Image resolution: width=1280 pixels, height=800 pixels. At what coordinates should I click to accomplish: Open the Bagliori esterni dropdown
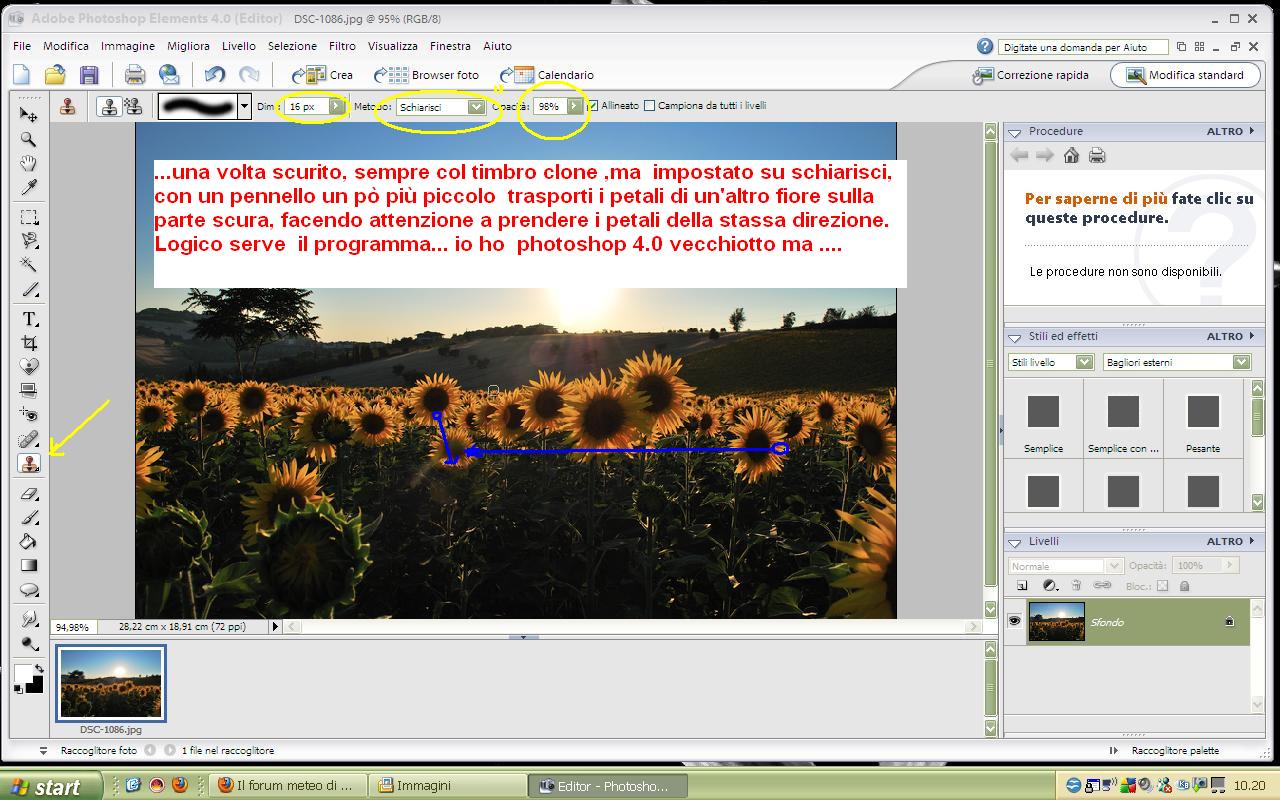(1241, 362)
